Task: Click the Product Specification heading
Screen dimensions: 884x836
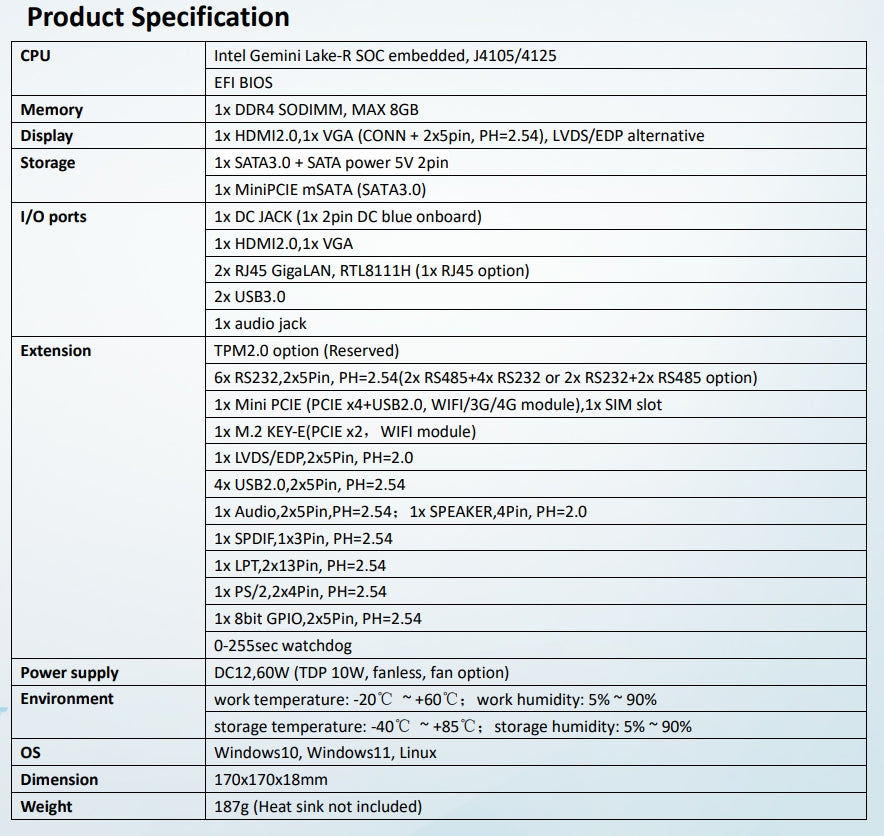Action: (x=158, y=17)
